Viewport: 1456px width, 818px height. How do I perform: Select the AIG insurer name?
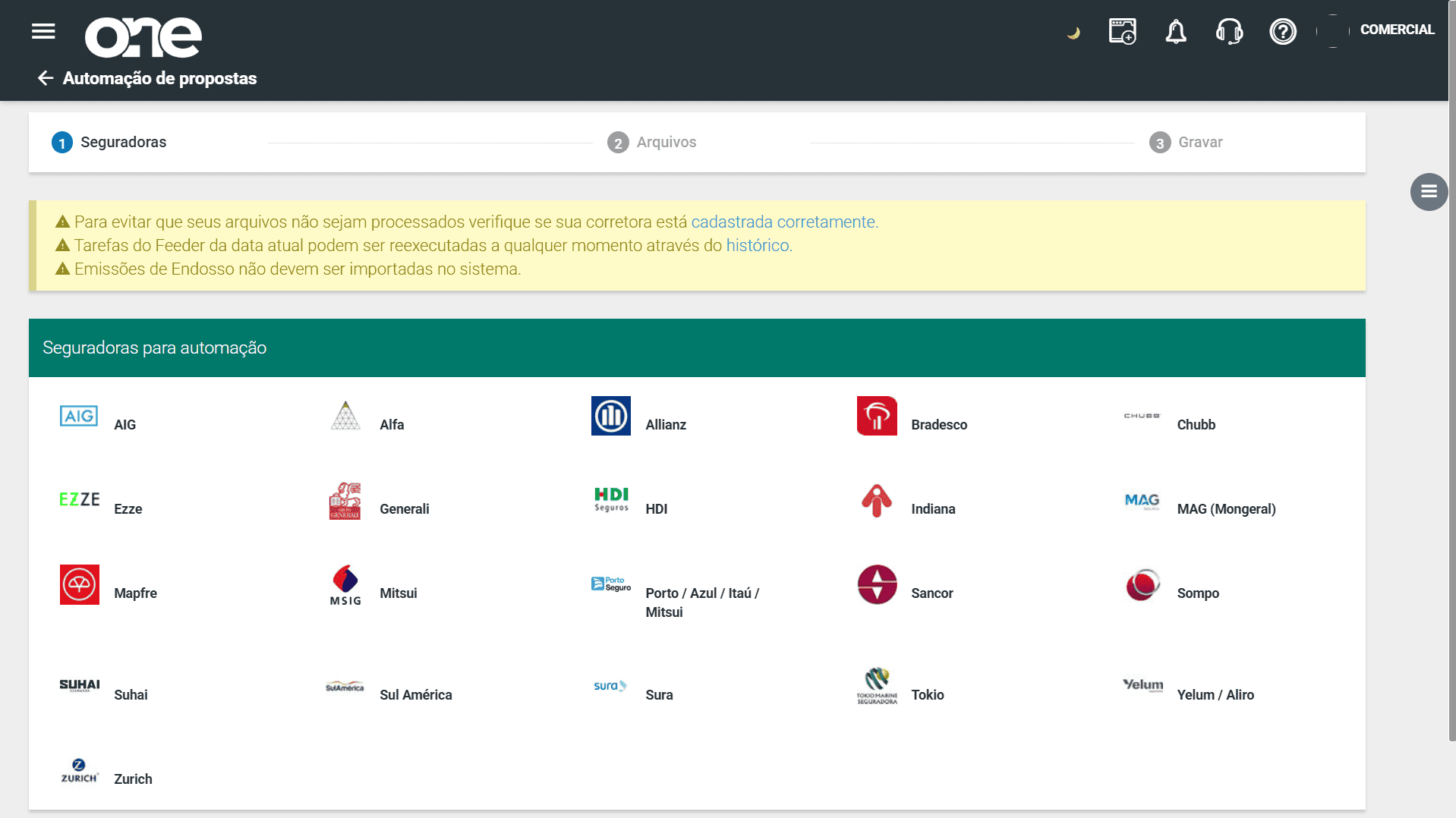[x=125, y=425]
